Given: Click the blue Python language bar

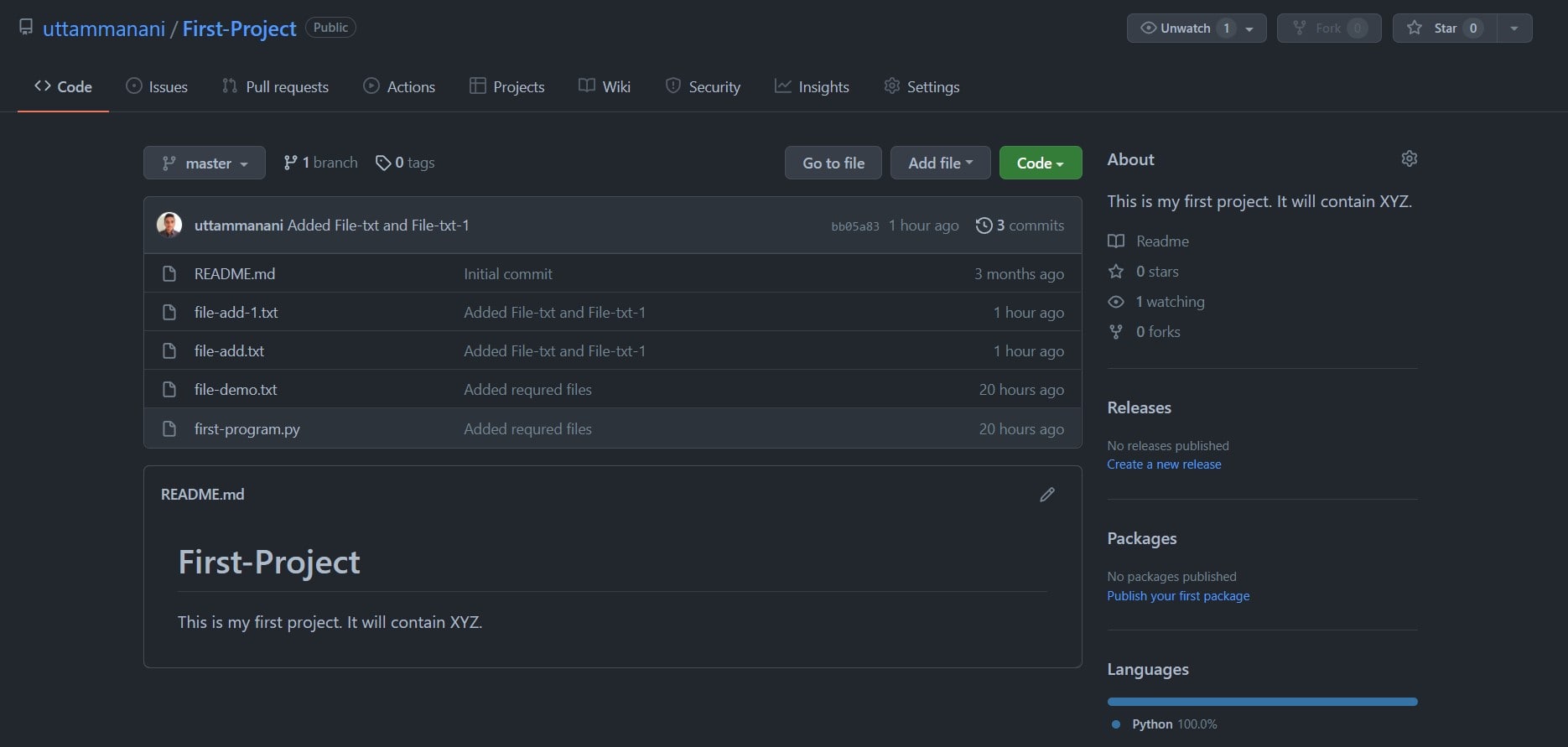Looking at the screenshot, I should pyautogui.click(x=1262, y=702).
